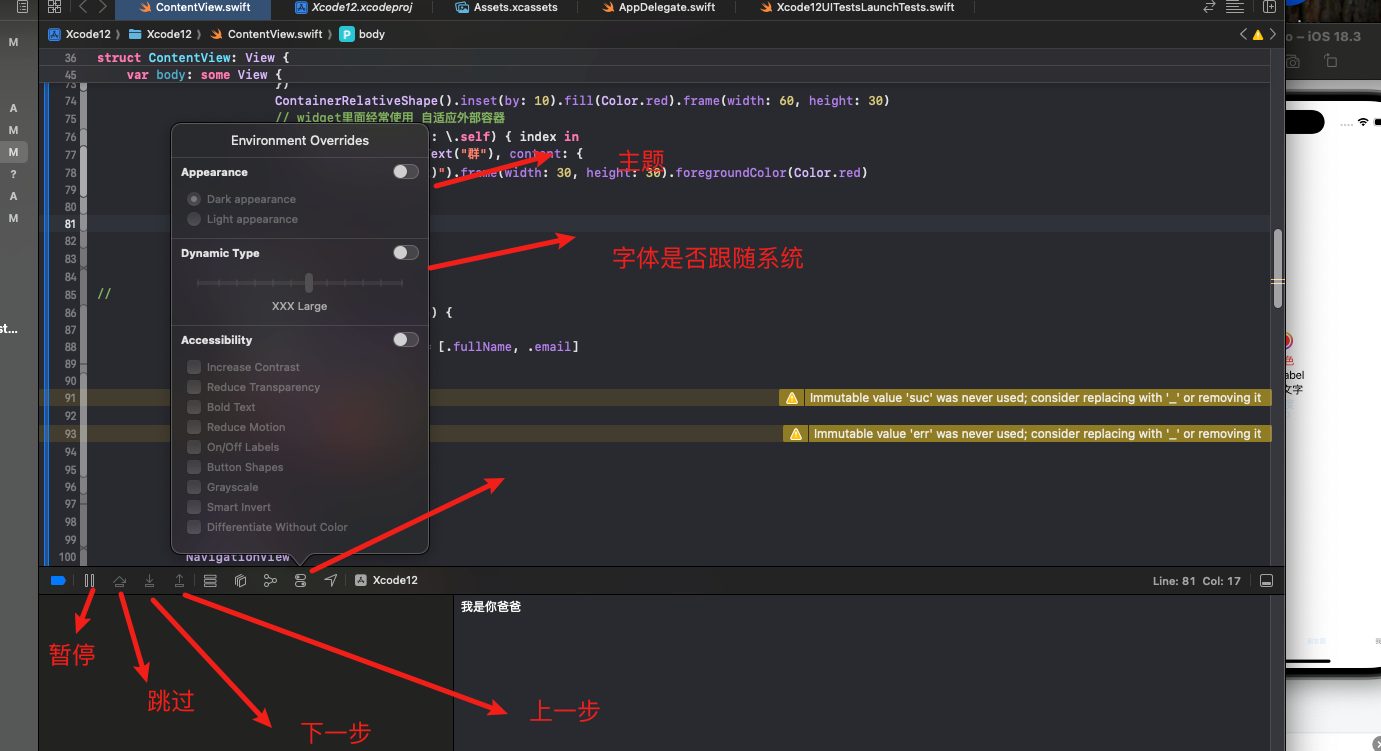Enable the Dynamic Type override switch
1381x751 pixels.
click(405, 252)
